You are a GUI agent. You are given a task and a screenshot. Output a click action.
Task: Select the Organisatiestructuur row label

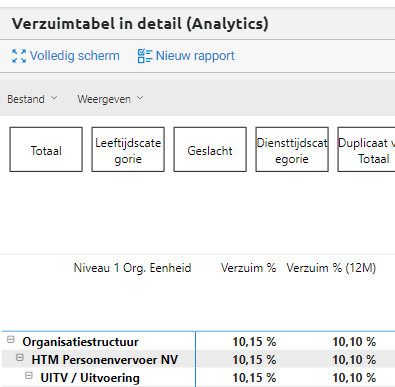(80, 342)
